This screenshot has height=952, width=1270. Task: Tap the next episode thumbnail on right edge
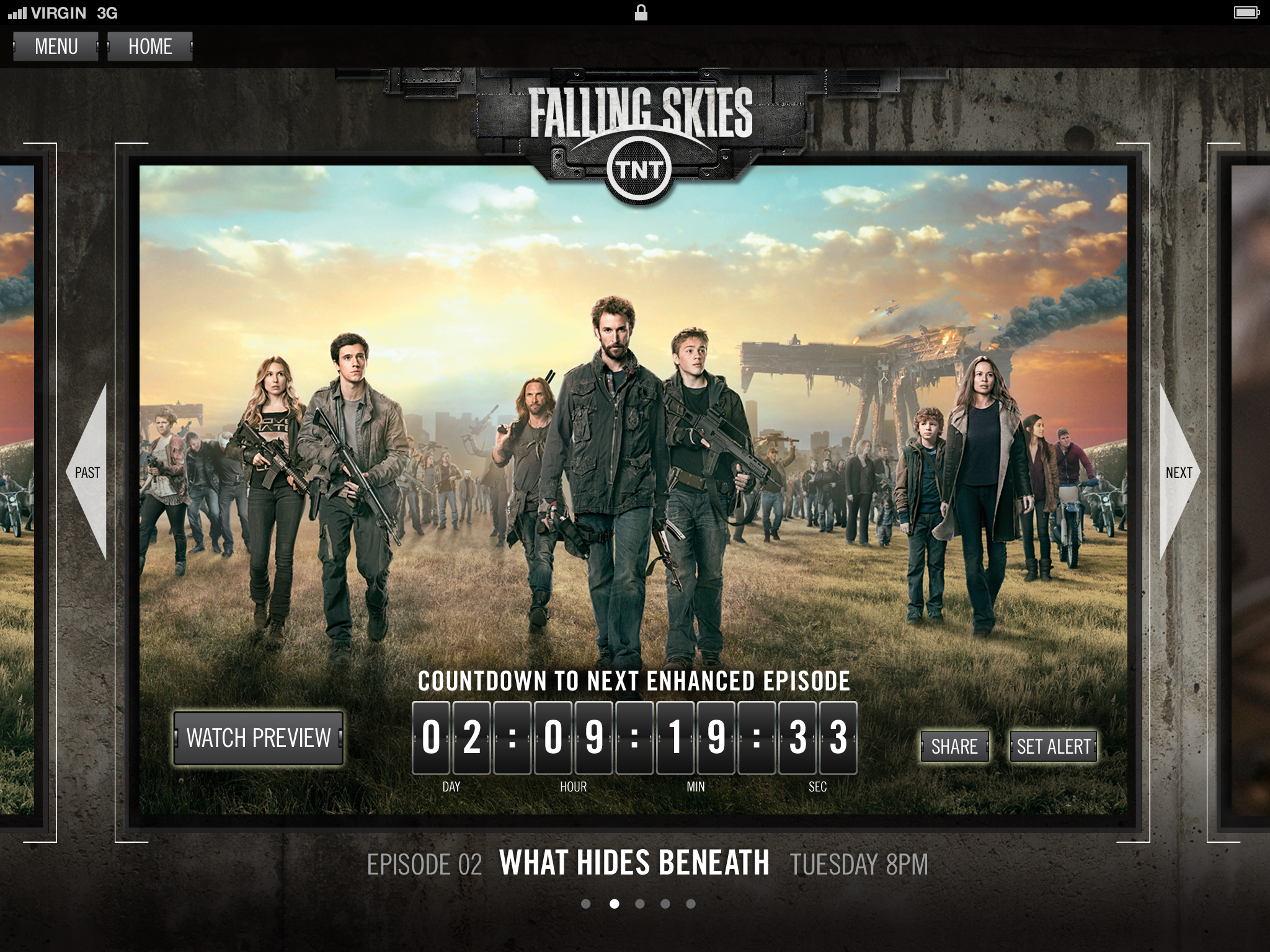(1250, 490)
